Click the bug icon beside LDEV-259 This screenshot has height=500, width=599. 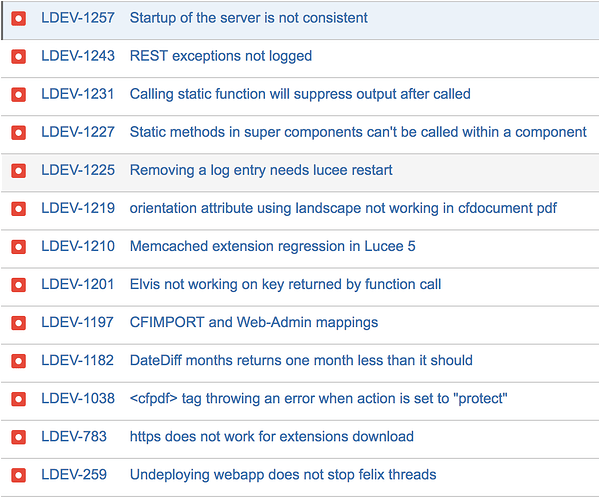pyautogui.click(x=18, y=475)
